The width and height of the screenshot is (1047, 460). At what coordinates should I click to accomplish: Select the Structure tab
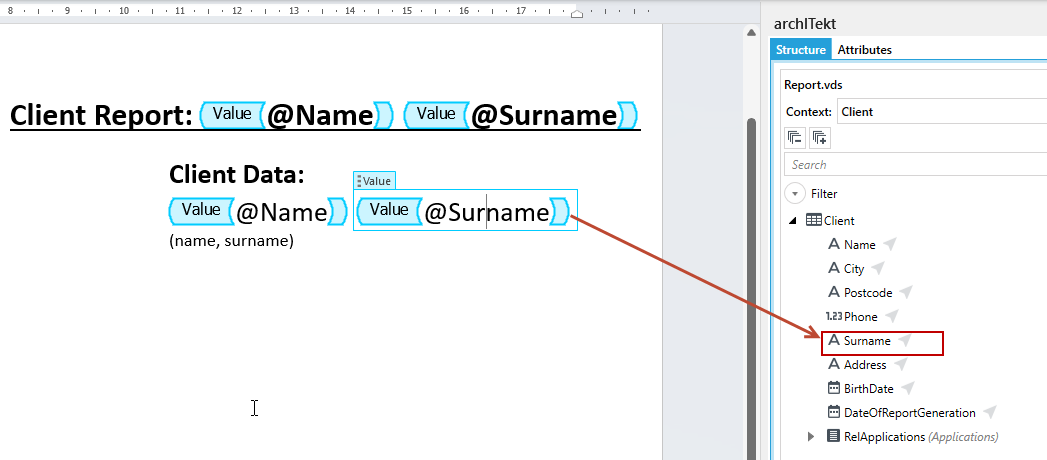click(x=801, y=49)
